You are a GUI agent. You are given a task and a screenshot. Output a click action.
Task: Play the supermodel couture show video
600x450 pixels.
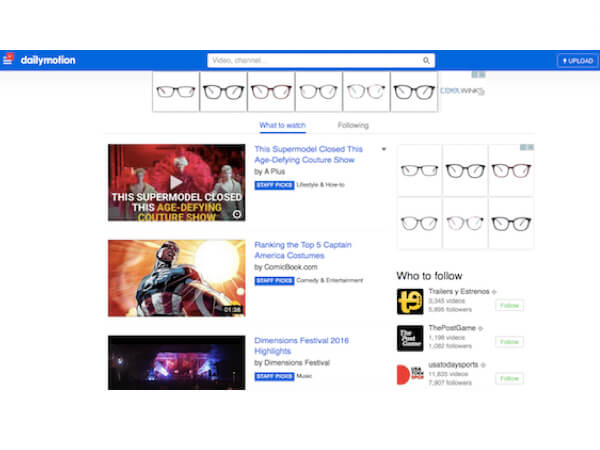coord(176,182)
